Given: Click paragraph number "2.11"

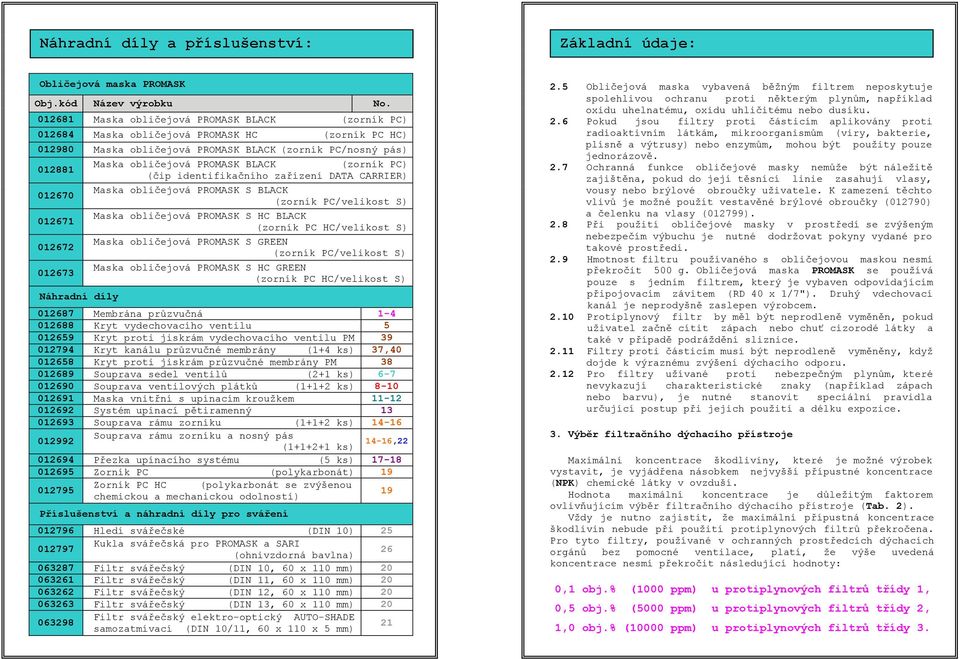Looking at the screenshot, I should 561,351.
